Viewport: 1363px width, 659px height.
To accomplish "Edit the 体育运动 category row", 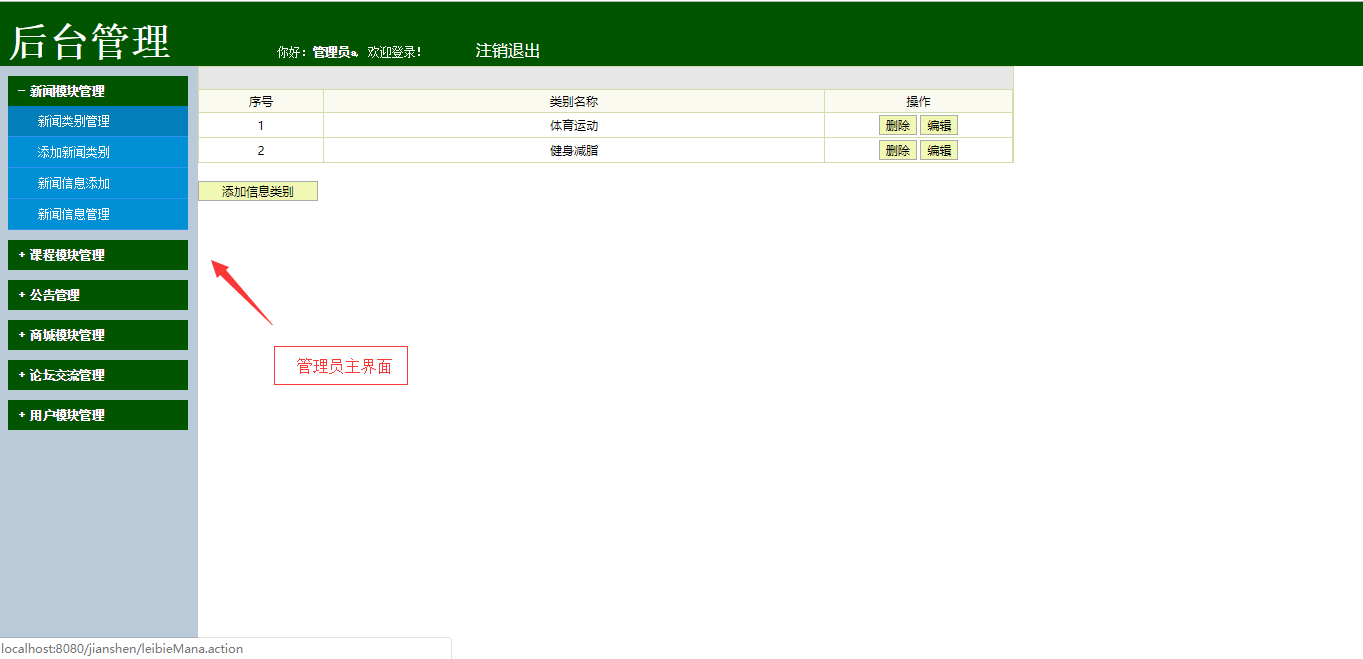I will [939, 125].
